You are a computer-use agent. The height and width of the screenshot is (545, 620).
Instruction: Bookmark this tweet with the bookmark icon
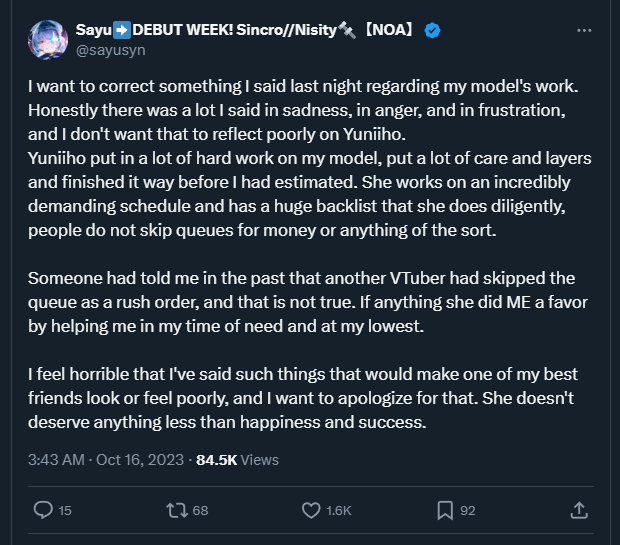point(444,510)
